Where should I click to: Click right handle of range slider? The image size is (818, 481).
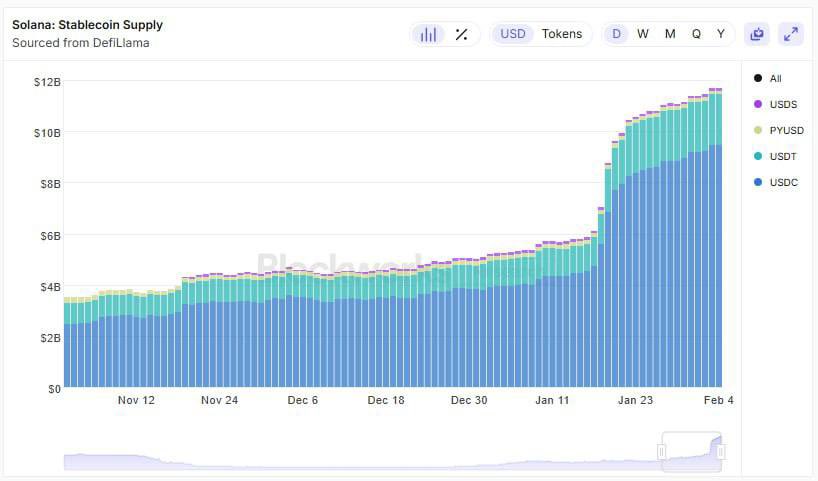point(721,453)
